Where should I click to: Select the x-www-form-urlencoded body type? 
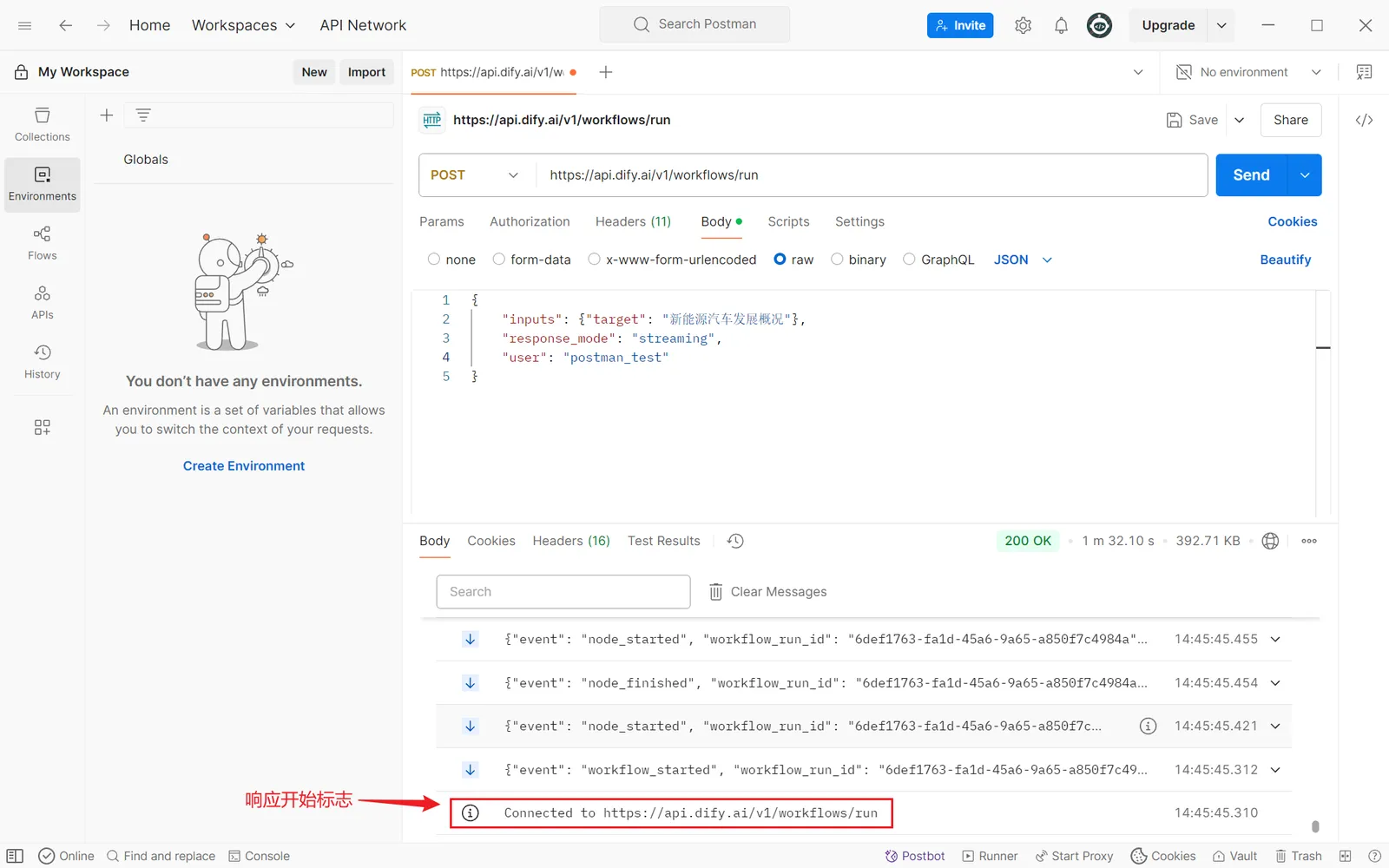(595, 259)
